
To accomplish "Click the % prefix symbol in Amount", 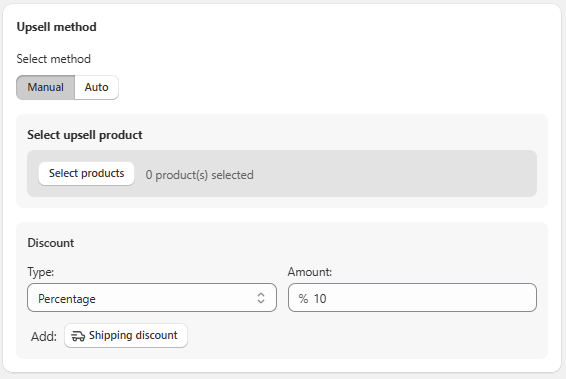I will point(303,299).
